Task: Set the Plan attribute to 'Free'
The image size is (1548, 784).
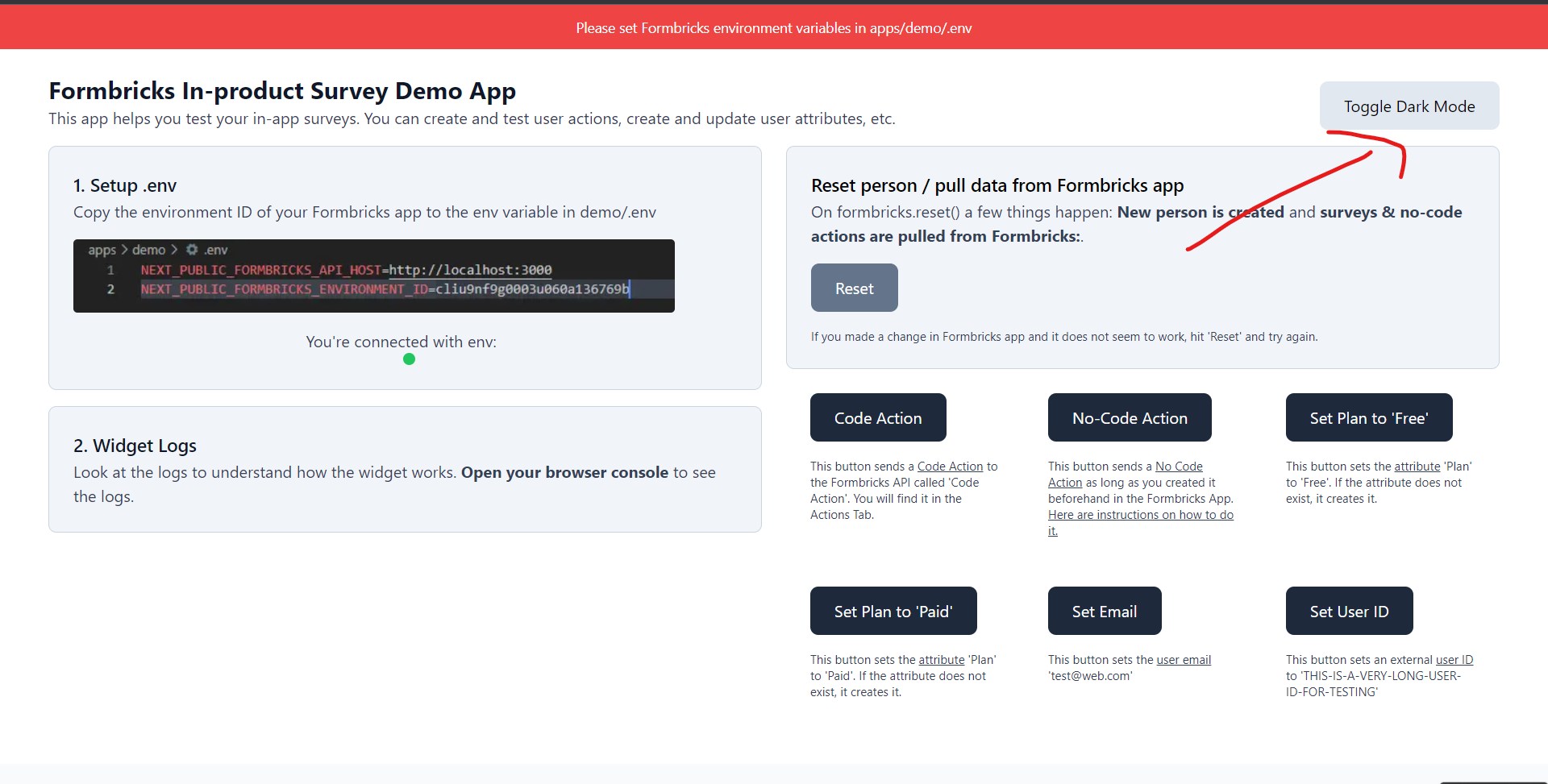Action: 1368,417
